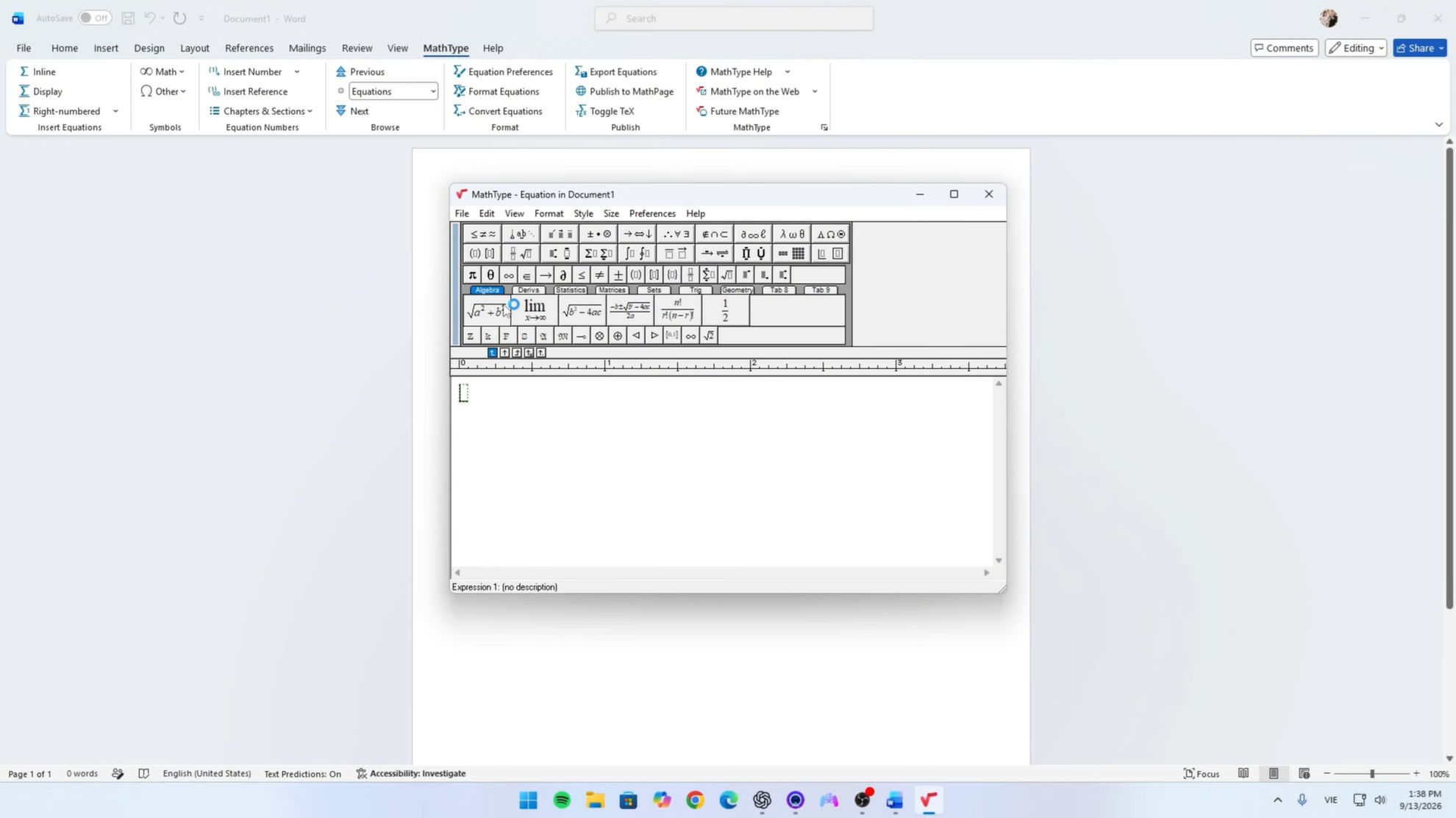Expand Insert Number dropdown arrow
Viewport: 1456px width, 818px height.
click(297, 71)
